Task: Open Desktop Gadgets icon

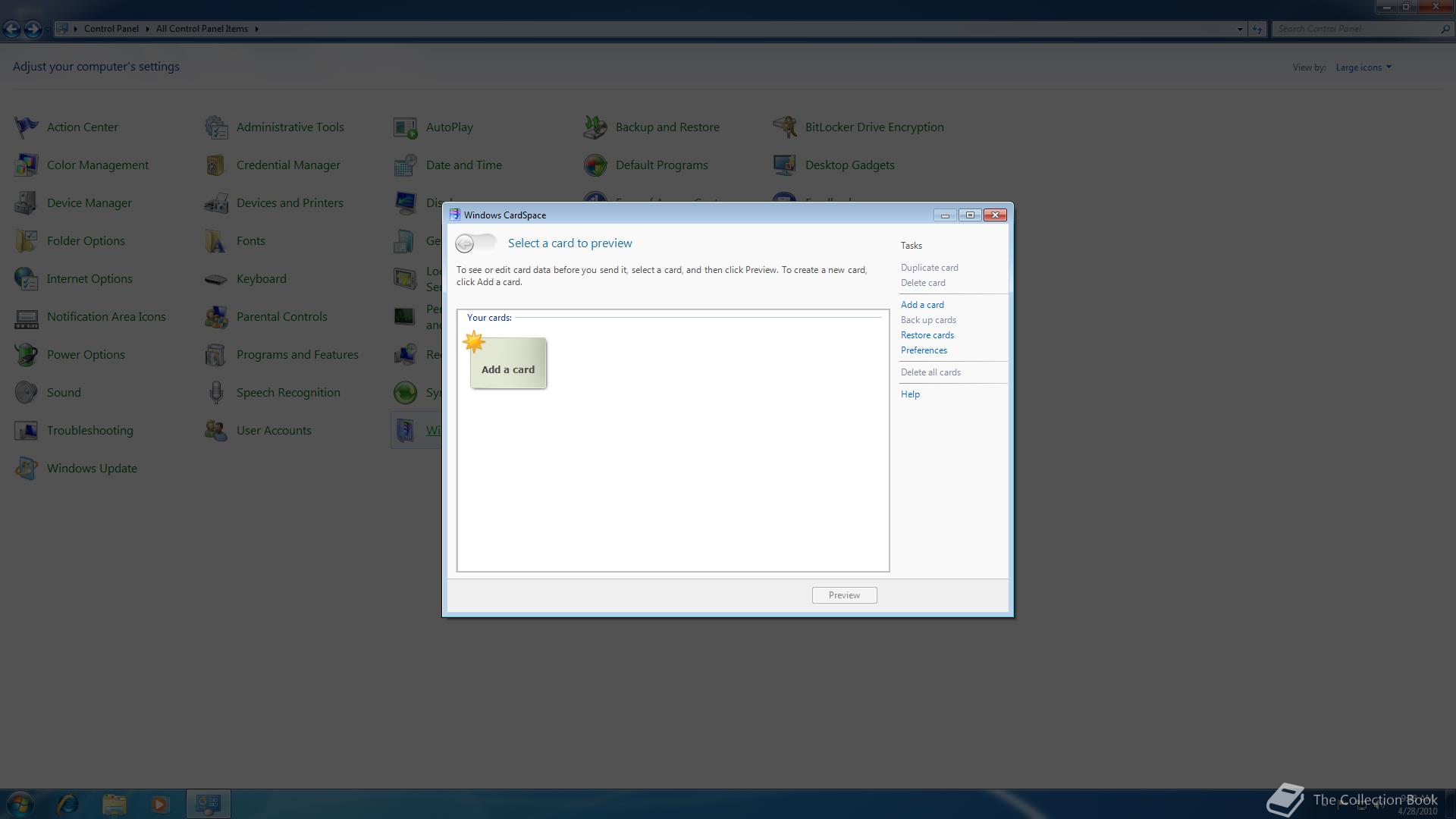Action: 785,165
